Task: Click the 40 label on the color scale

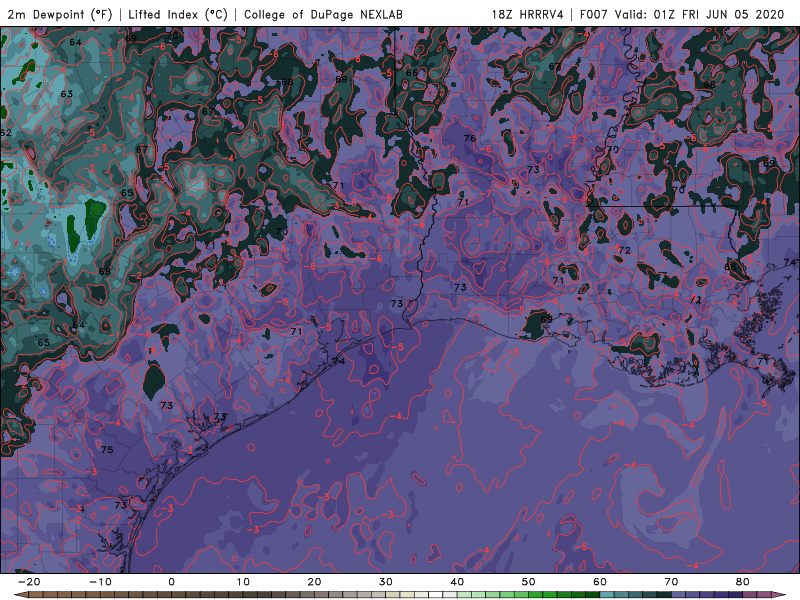Action: (457, 582)
